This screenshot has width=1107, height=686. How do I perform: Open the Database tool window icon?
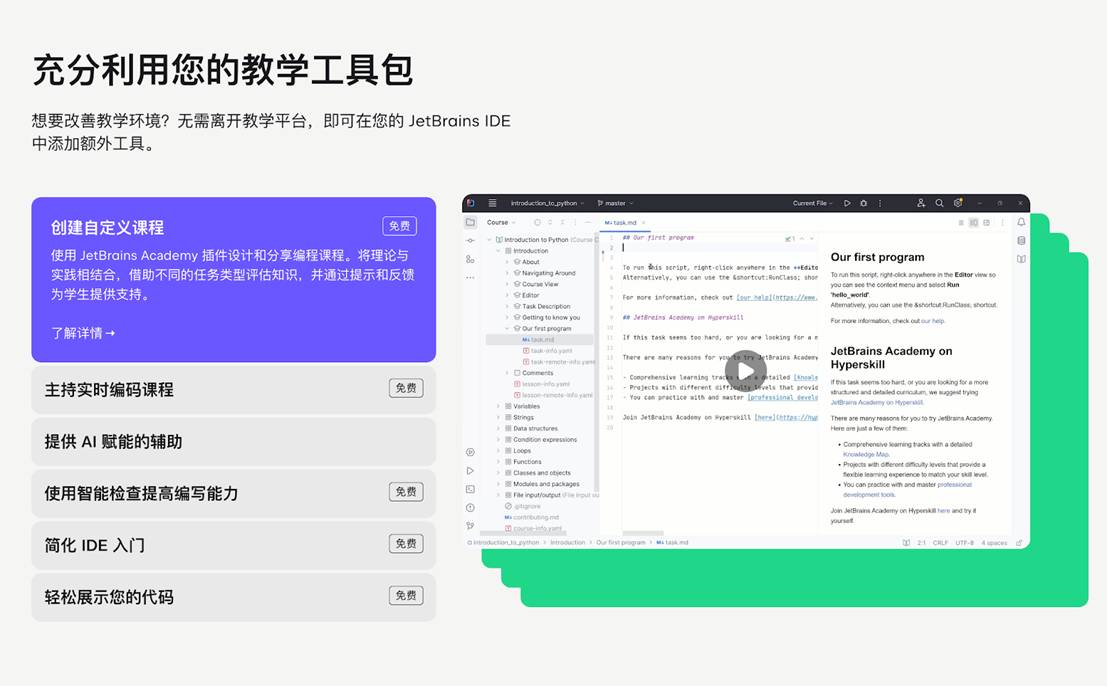pyautogui.click(x=1021, y=240)
